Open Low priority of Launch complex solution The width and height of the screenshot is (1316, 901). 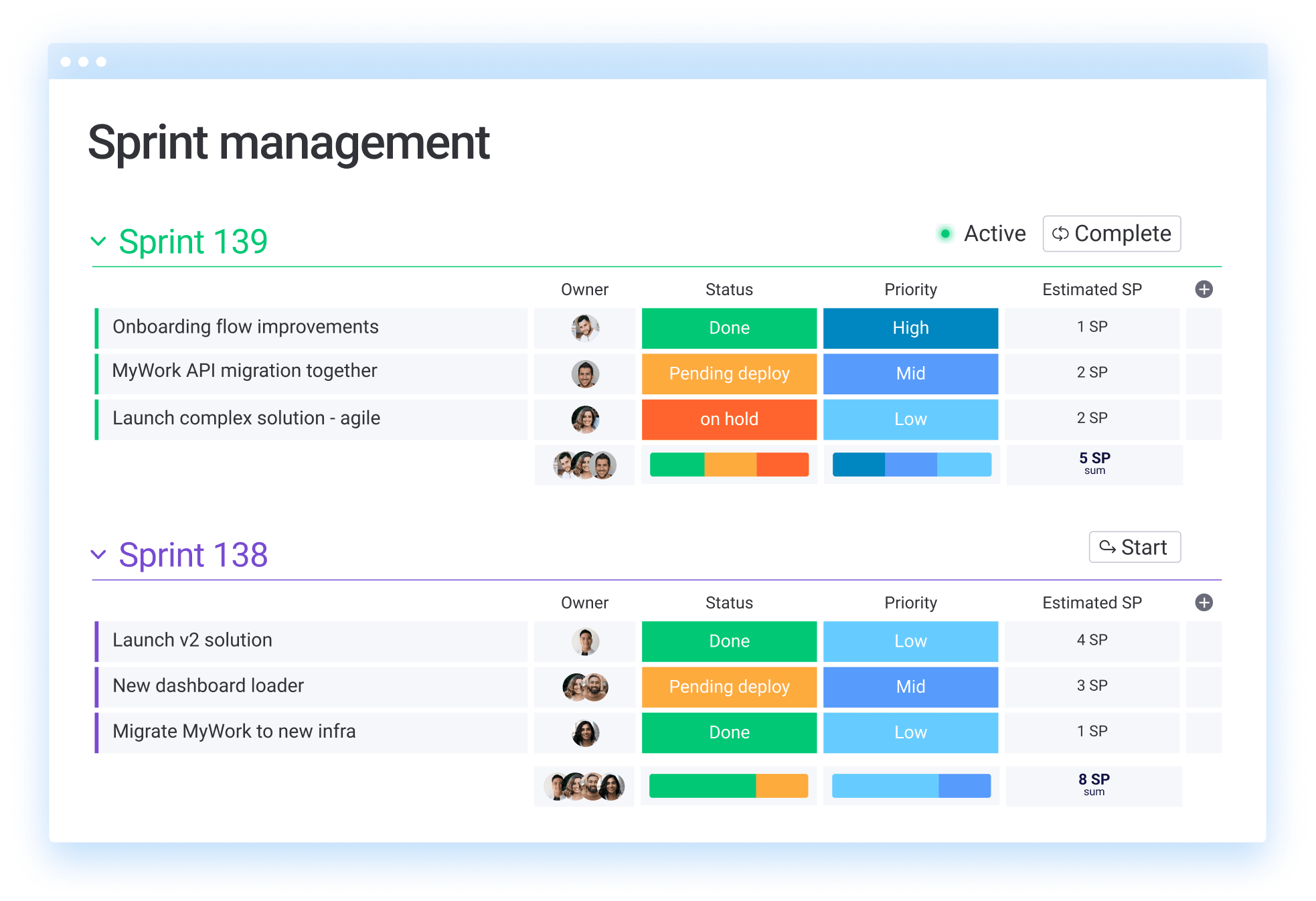point(910,419)
